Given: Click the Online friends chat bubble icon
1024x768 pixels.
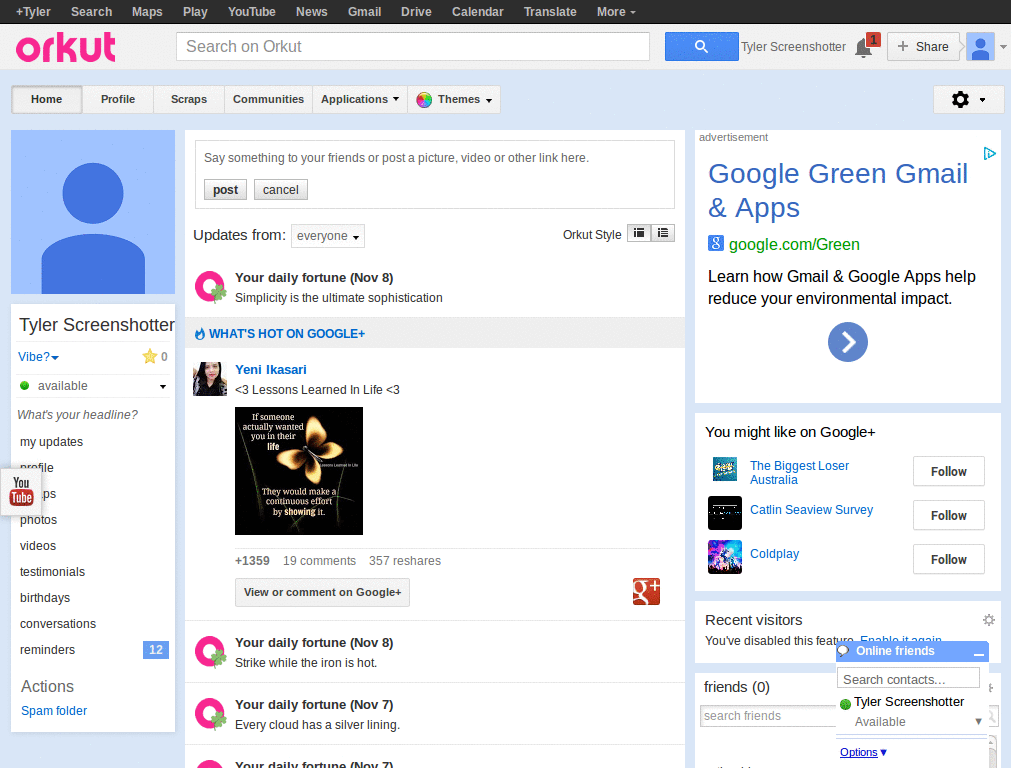Looking at the screenshot, I should click(x=843, y=650).
